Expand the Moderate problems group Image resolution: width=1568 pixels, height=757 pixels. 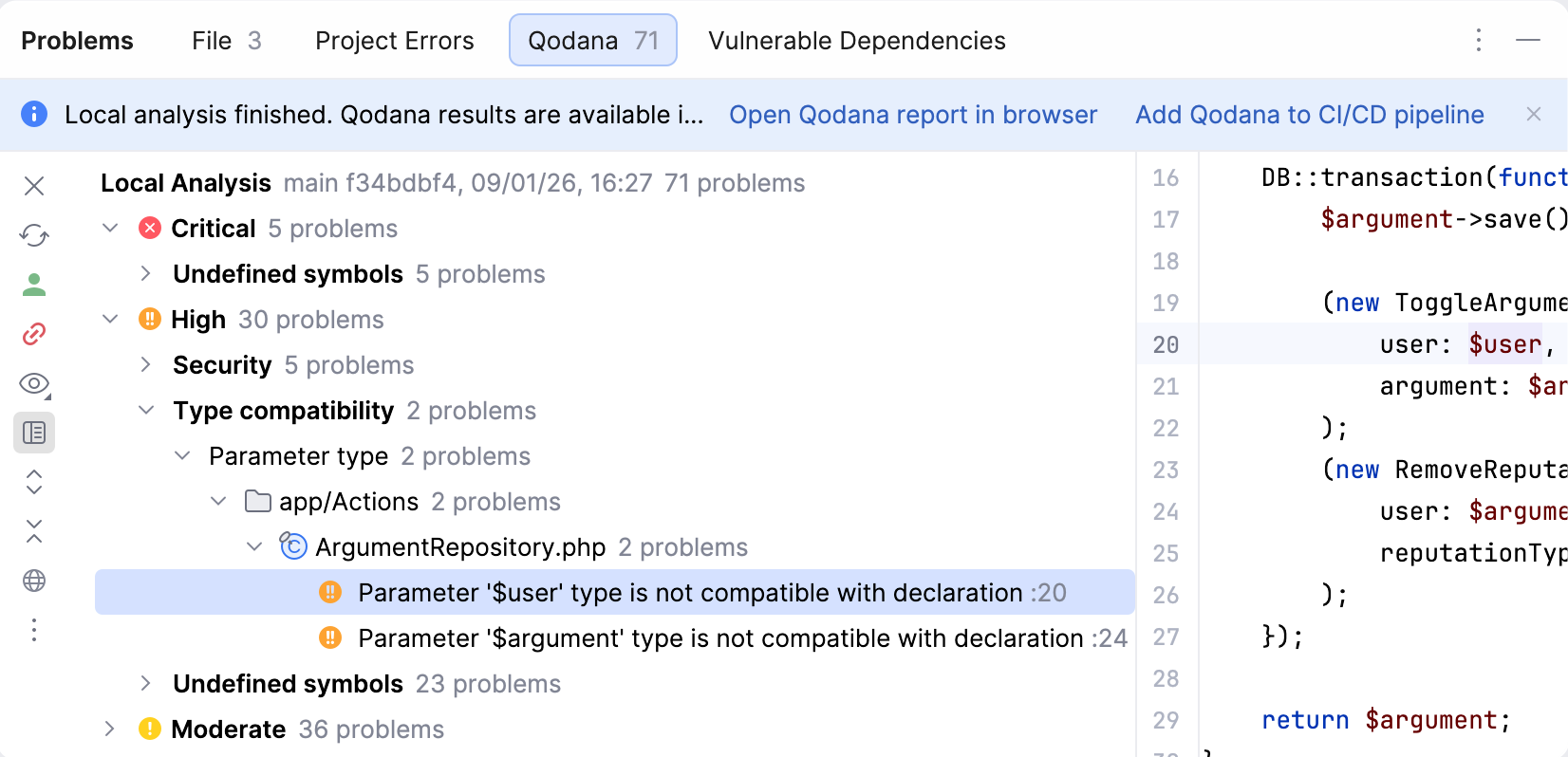pos(109,729)
